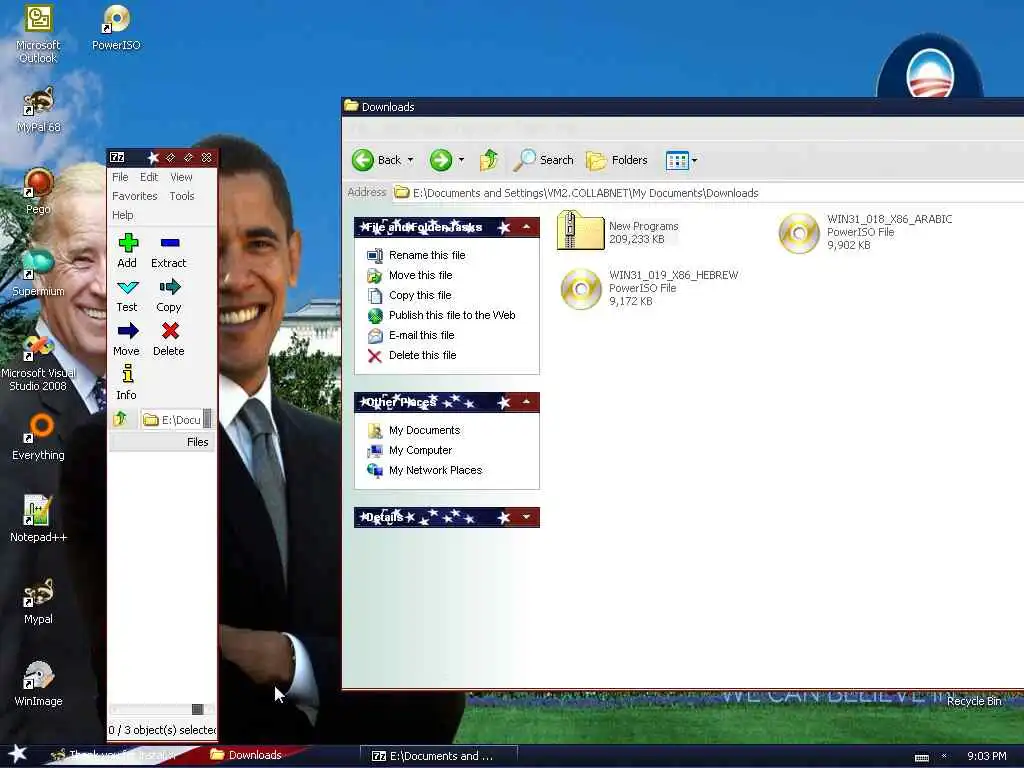Switch to the 7-Zip E:\Documents taskbar button

pyautogui.click(x=439, y=756)
